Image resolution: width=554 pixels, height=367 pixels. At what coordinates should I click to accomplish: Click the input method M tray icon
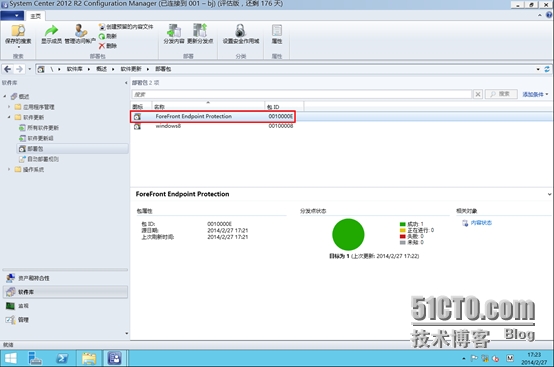pyautogui.click(x=509, y=358)
